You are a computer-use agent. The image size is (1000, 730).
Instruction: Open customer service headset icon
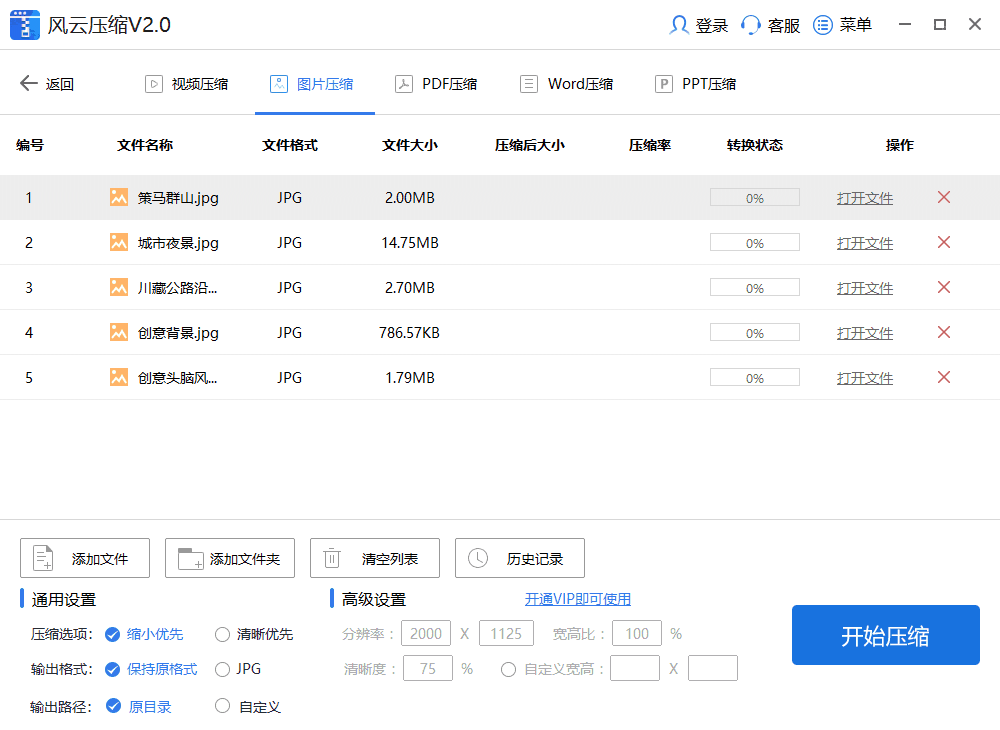(751, 25)
